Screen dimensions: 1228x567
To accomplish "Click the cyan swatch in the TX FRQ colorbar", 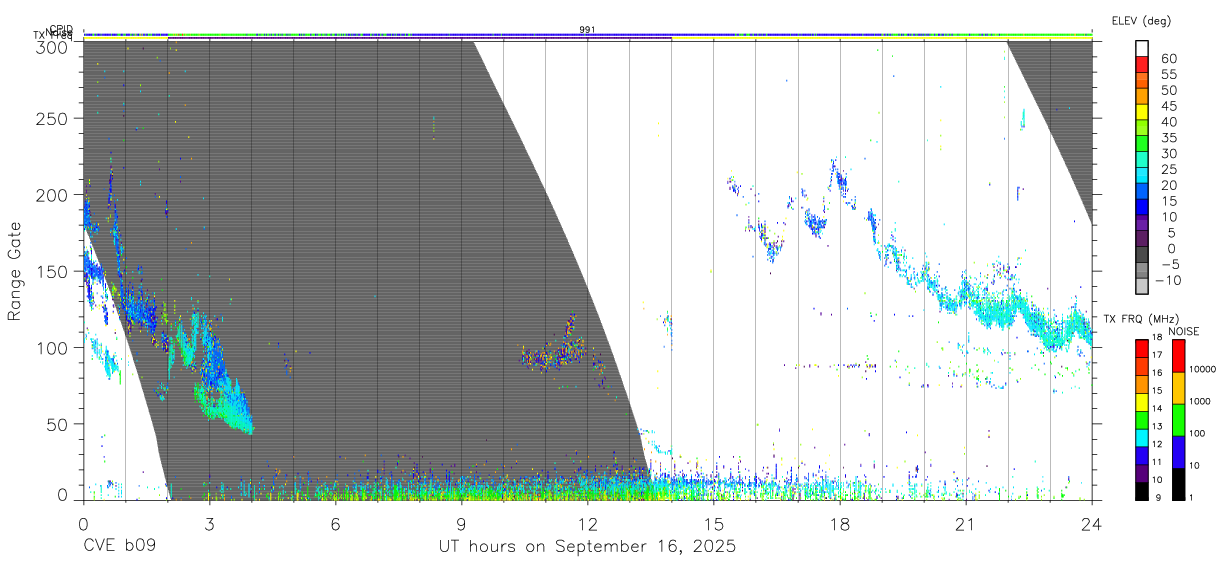I will coord(1142,438).
